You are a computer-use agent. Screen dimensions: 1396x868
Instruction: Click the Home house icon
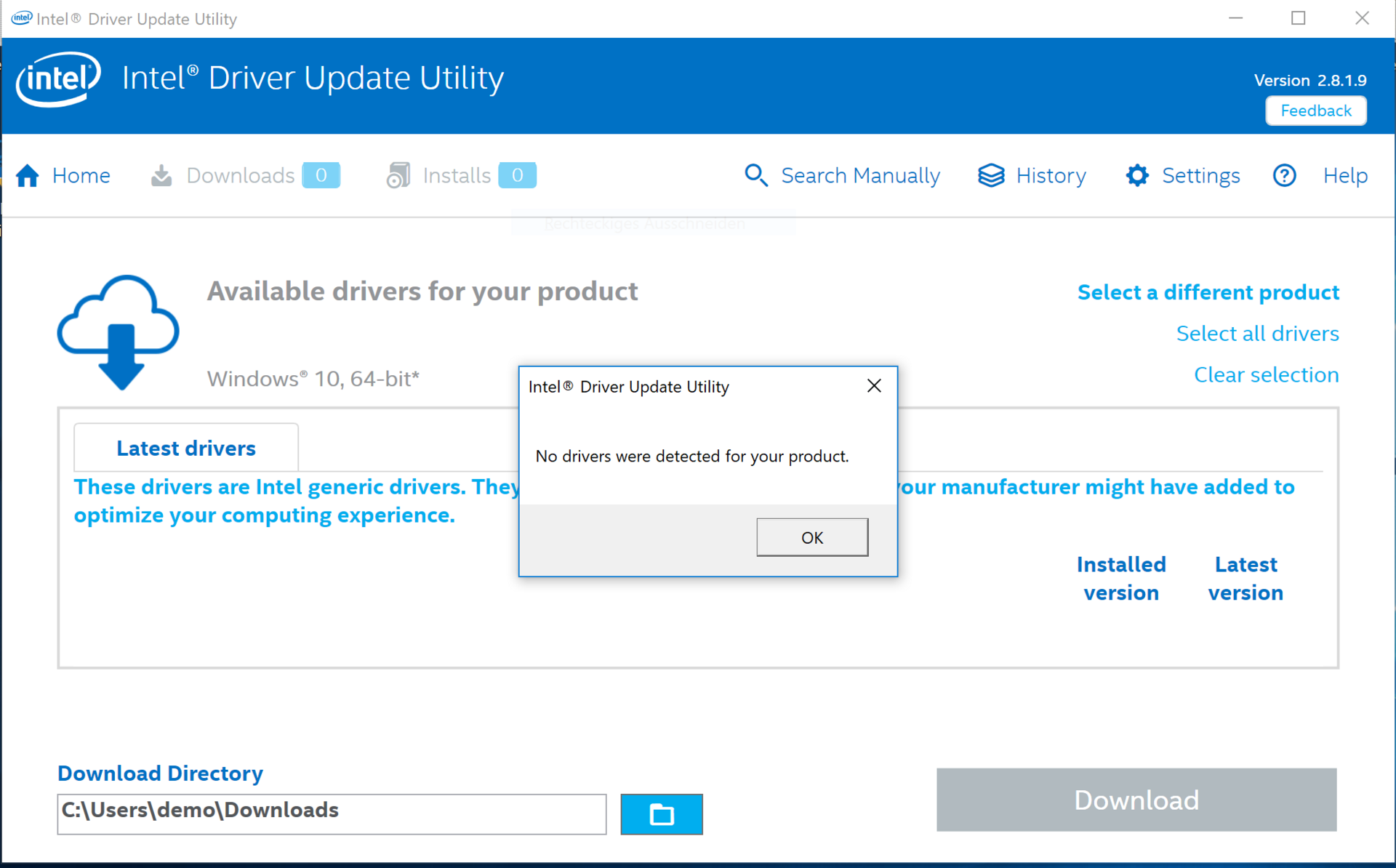(x=28, y=175)
